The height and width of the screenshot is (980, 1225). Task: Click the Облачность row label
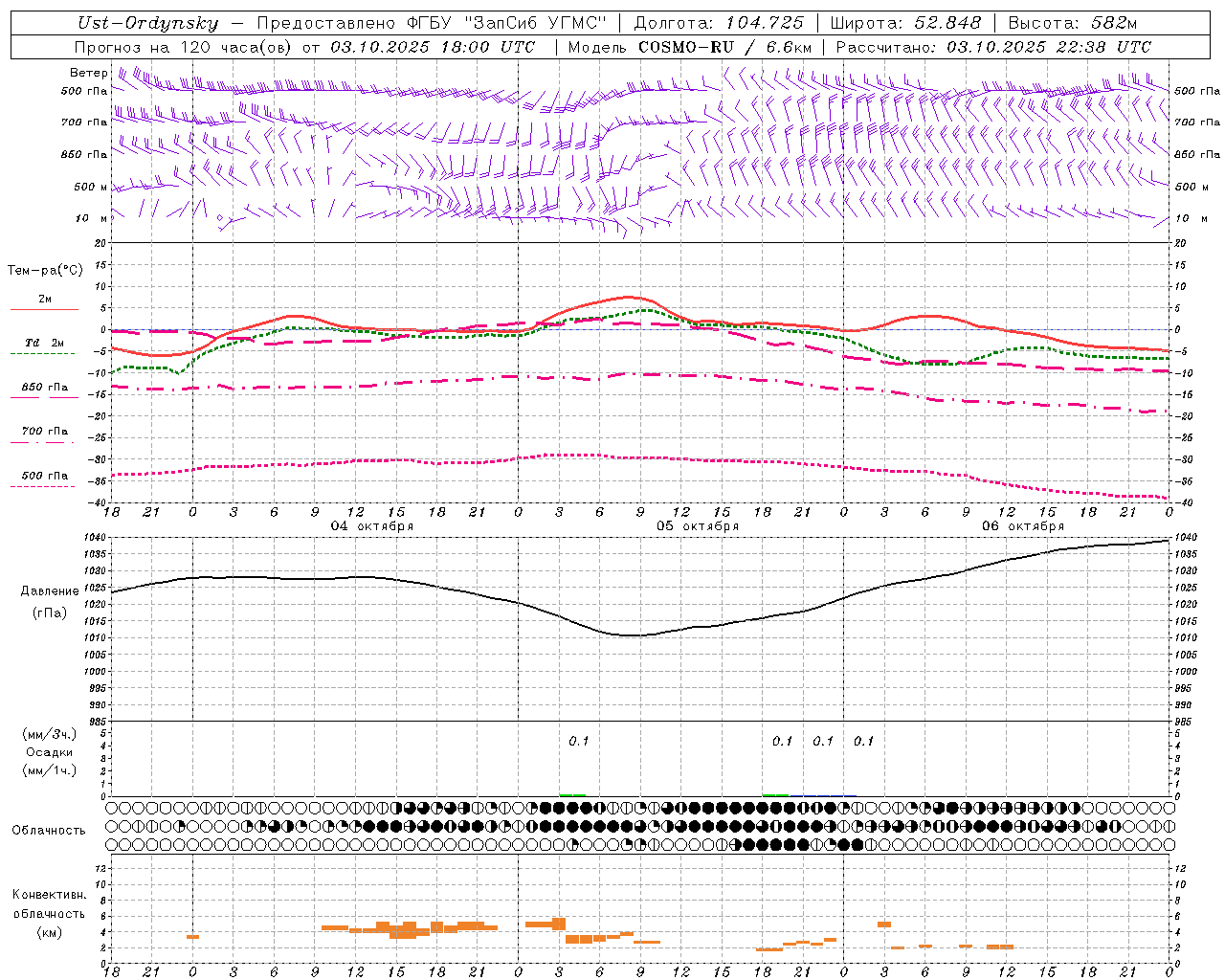point(49,831)
